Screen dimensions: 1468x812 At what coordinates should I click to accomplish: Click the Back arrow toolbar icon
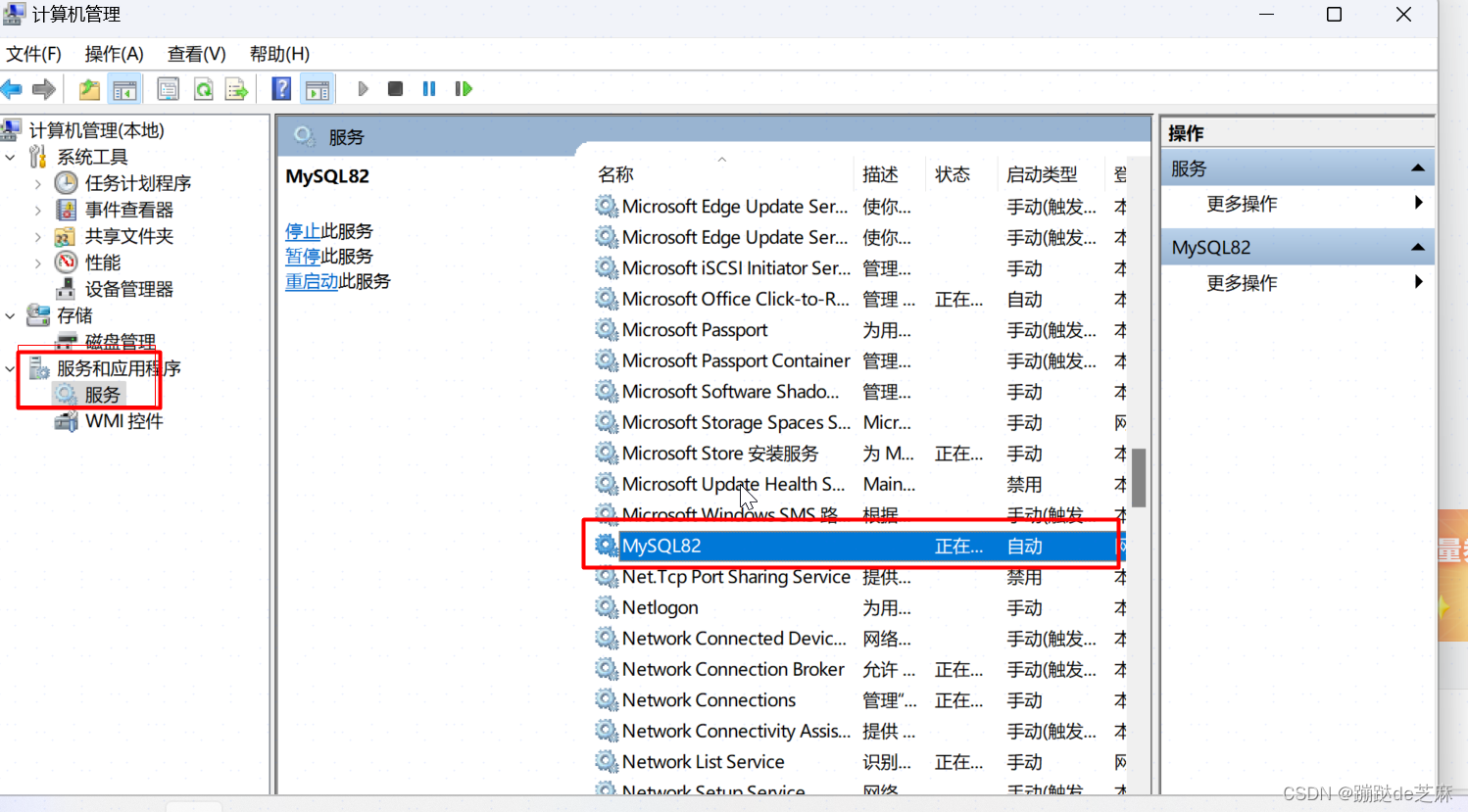click(12, 89)
